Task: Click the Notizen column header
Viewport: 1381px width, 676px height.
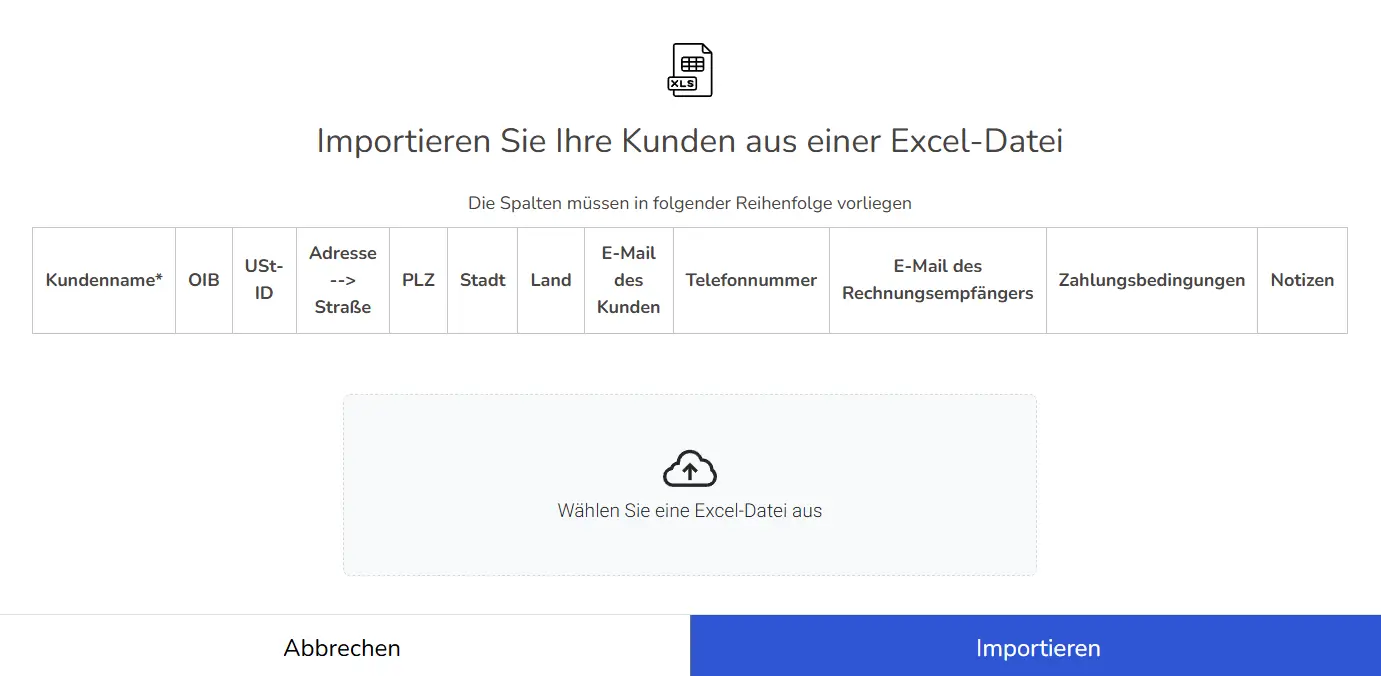Action: pyautogui.click(x=1302, y=280)
